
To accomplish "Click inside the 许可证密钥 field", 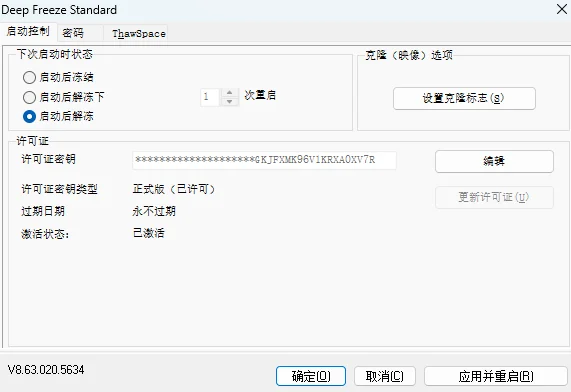I will point(264,160).
